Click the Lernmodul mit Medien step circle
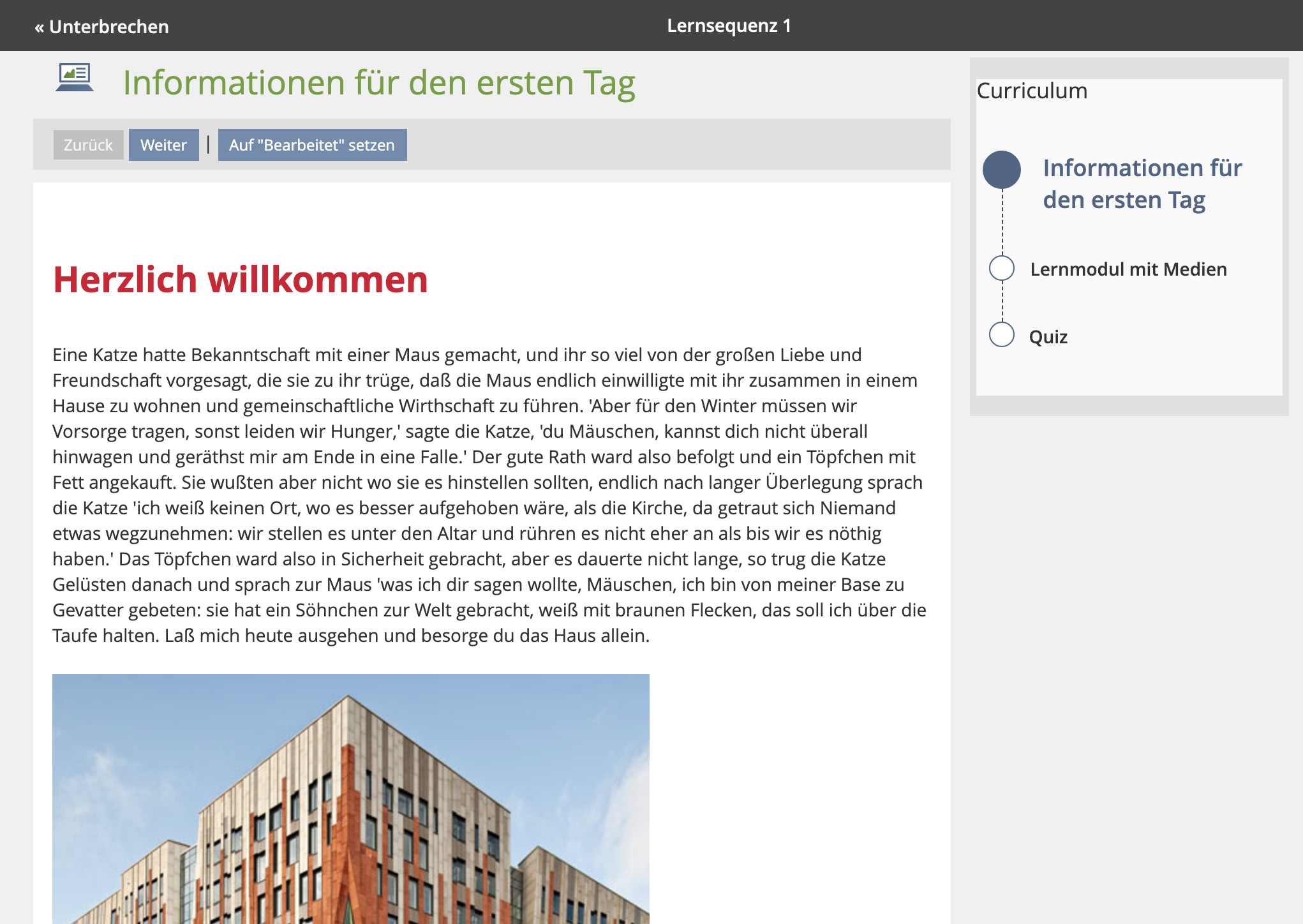Image resolution: width=1303 pixels, height=924 pixels. point(1001,268)
